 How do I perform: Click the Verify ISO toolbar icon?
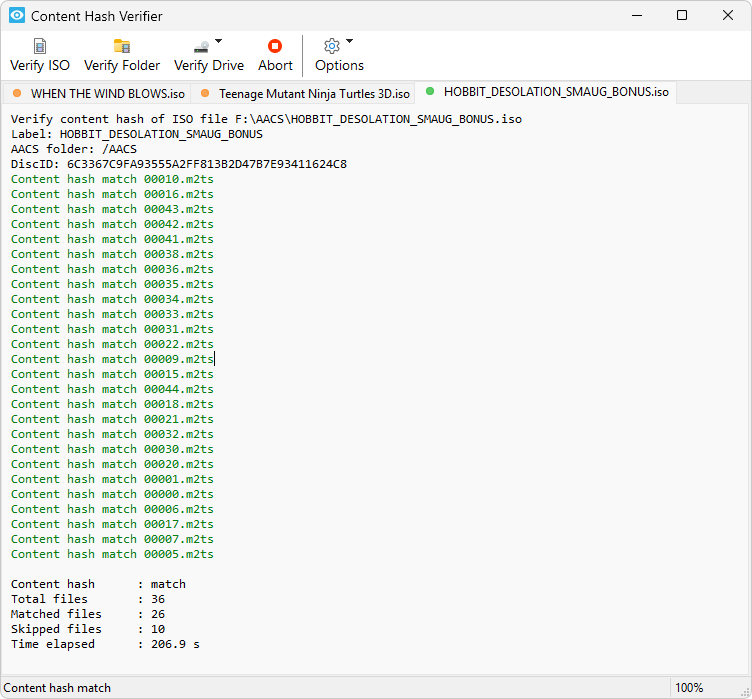[x=40, y=47]
